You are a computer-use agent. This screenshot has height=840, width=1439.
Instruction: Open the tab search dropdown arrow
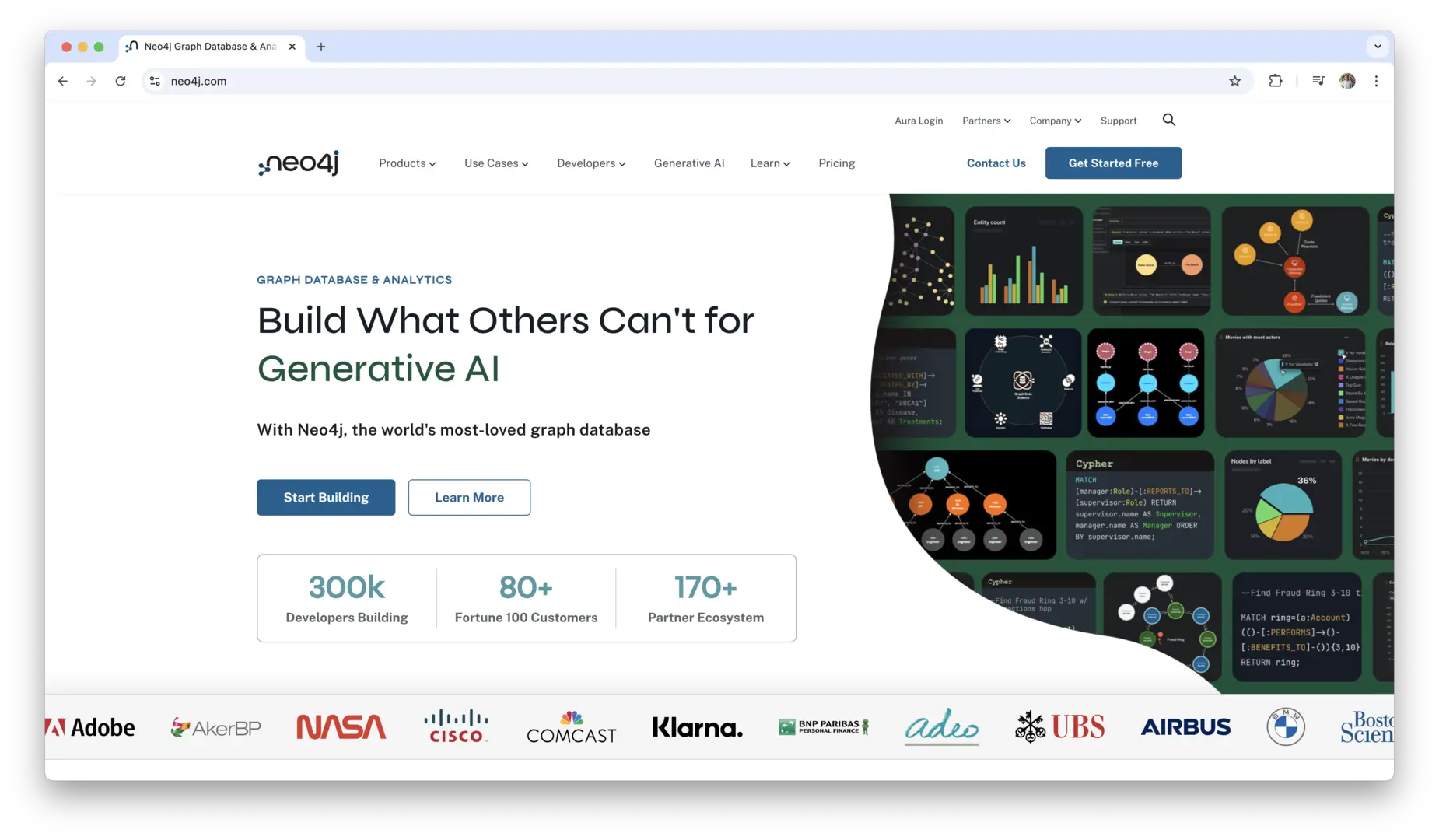click(x=1378, y=47)
